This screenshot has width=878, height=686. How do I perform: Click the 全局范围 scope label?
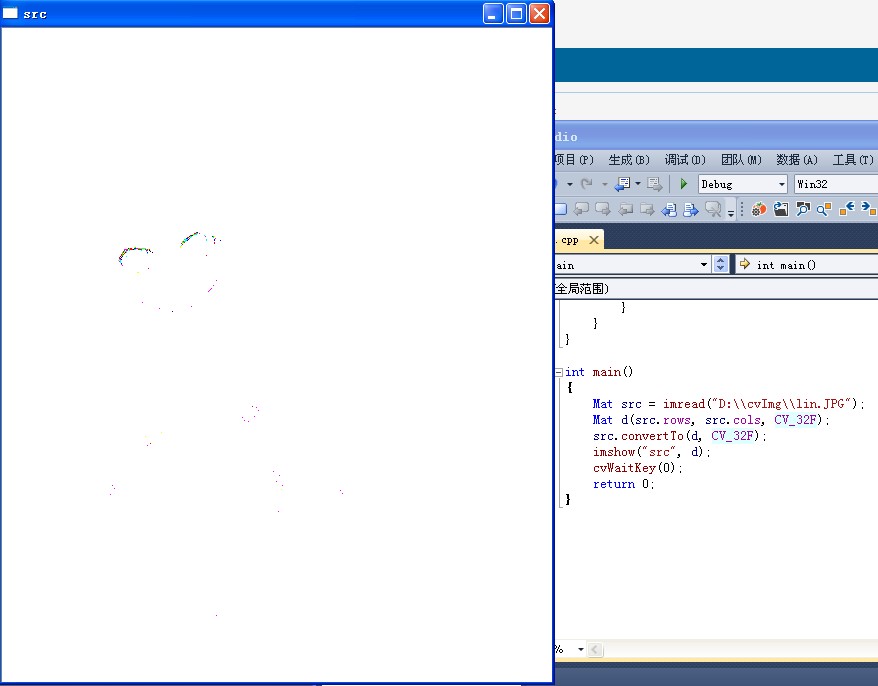coord(582,288)
